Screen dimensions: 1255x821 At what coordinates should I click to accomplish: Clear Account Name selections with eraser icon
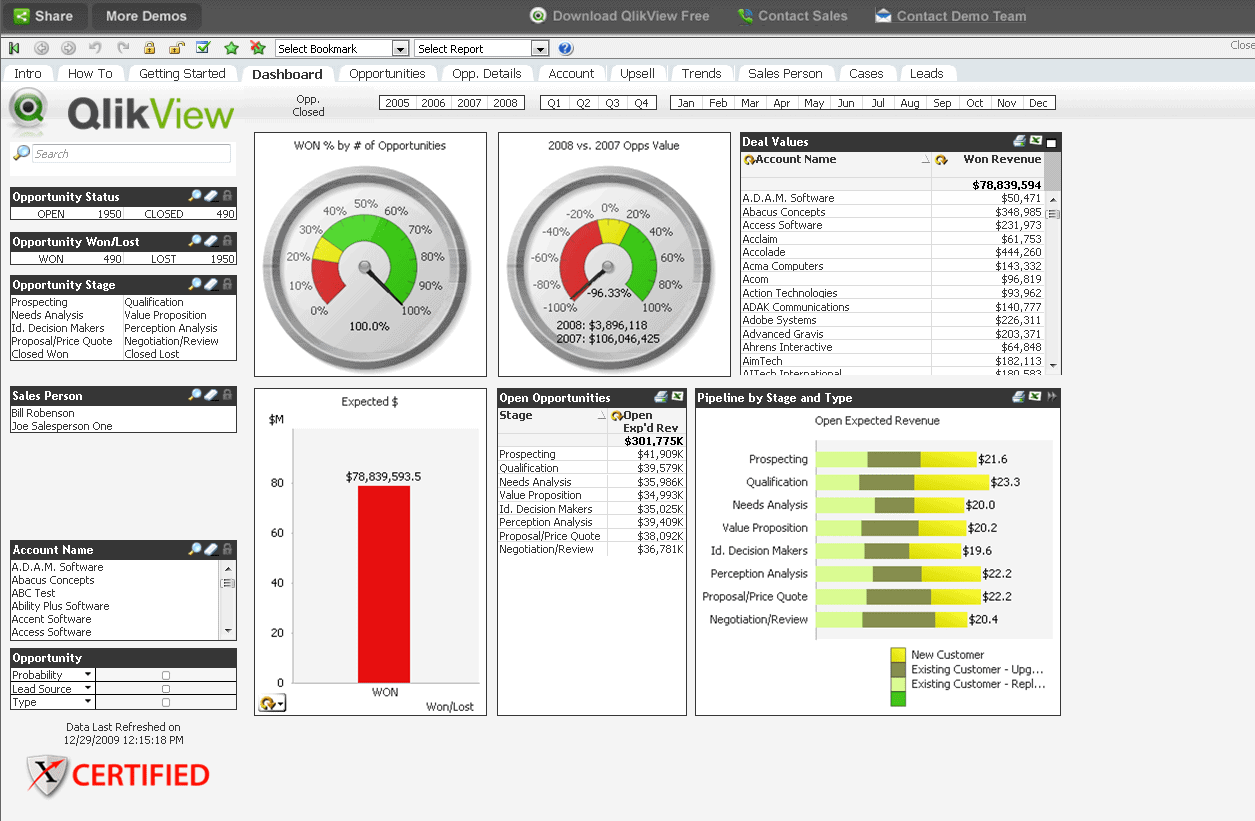coord(211,550)
